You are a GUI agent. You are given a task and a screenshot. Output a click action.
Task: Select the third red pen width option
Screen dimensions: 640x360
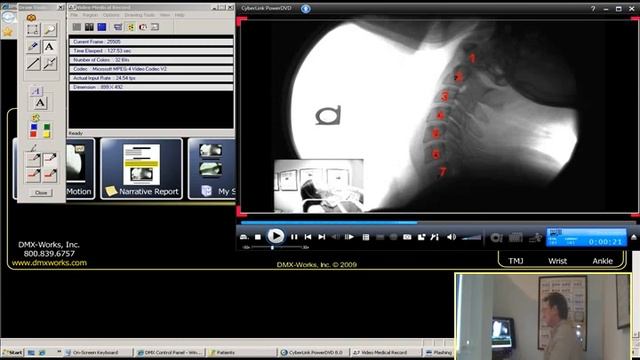point(33,175)
